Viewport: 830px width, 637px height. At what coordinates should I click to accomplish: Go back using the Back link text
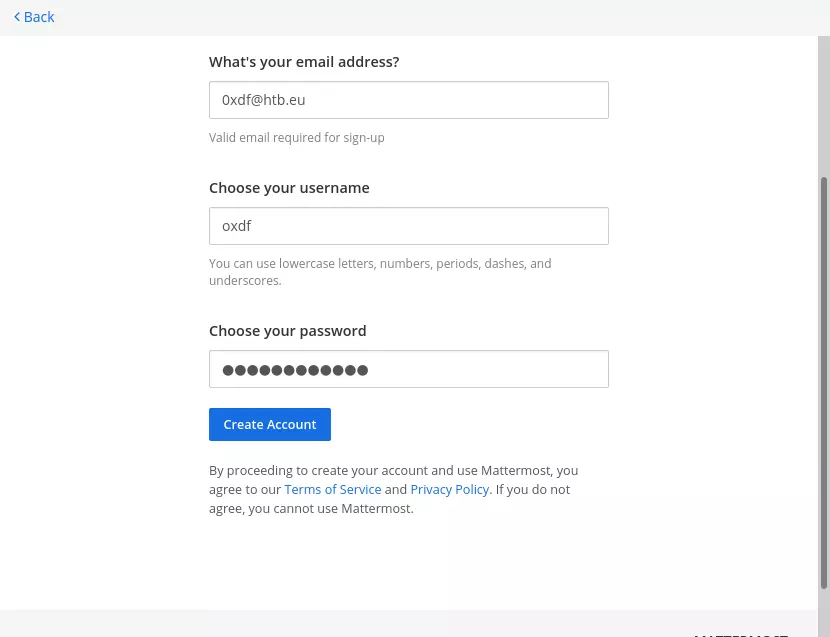(39, 17)
